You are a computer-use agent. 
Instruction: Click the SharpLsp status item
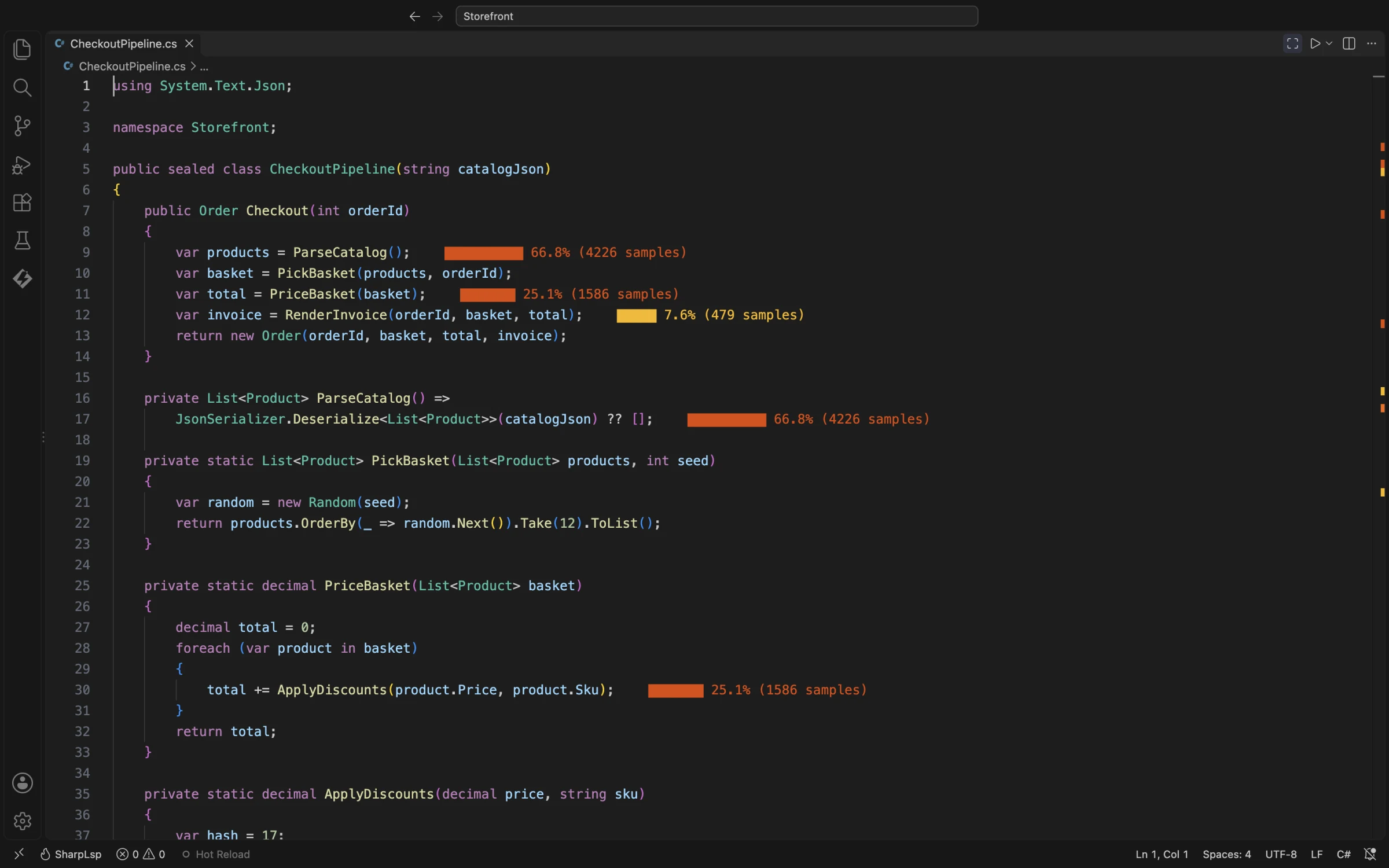pos(71,854)
